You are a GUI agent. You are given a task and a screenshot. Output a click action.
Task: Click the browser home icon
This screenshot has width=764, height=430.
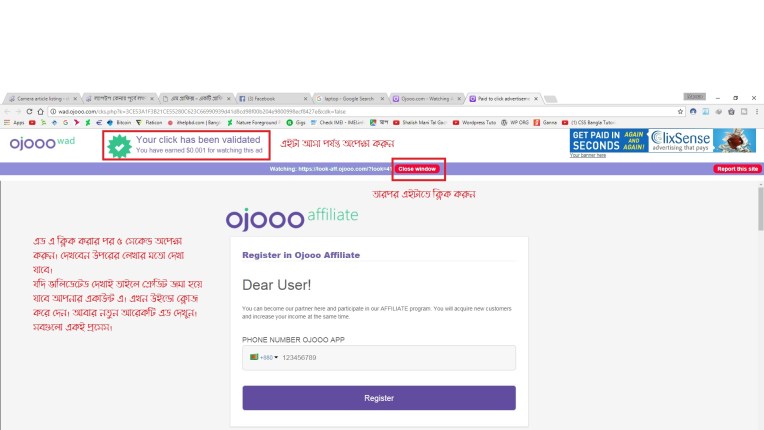[x=39, y=111]
